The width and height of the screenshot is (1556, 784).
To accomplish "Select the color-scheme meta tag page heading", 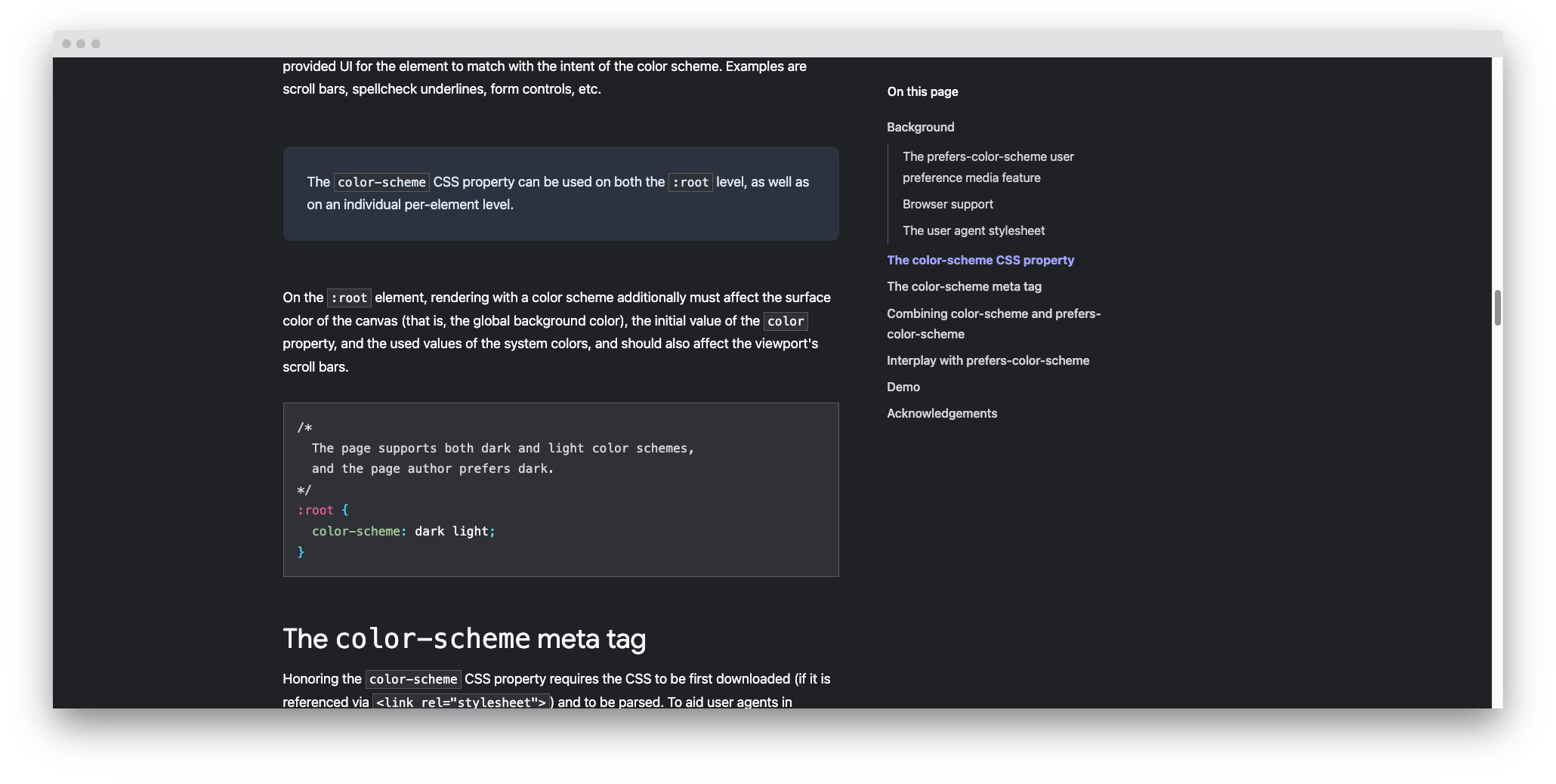I will click(464, 639).
